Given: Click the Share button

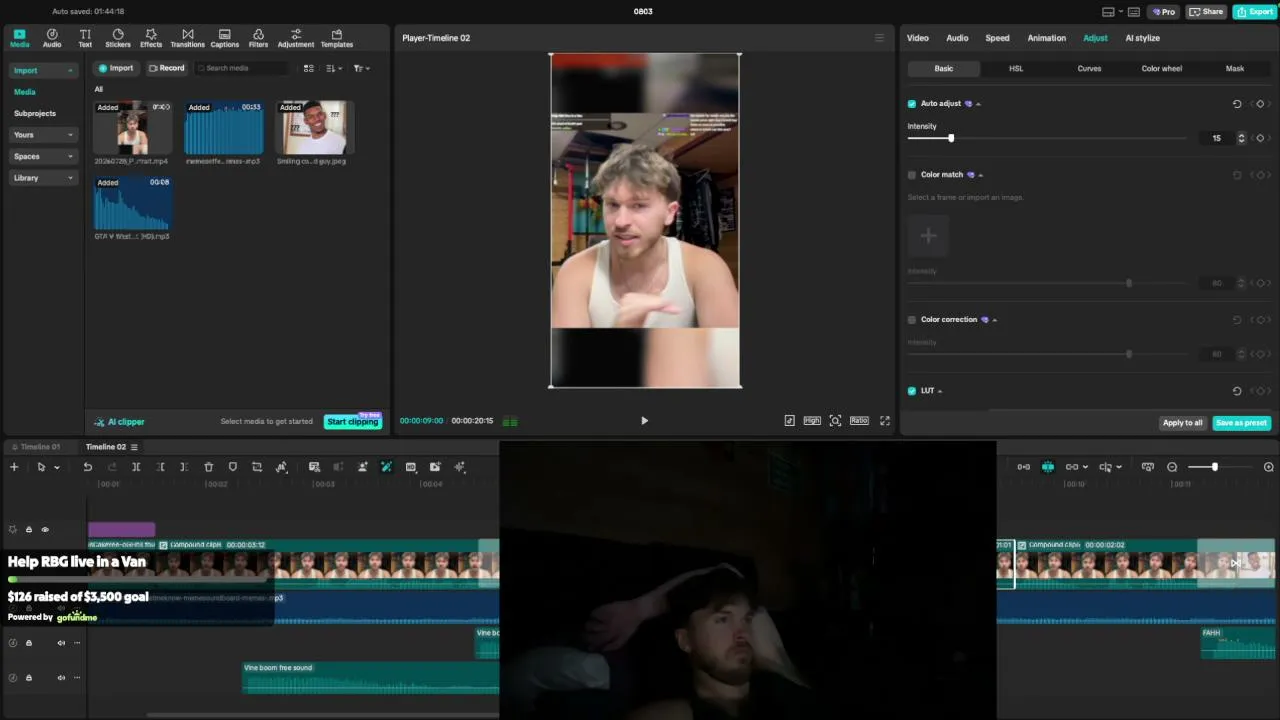Looking at the screenshot, I should point(1206,12).
